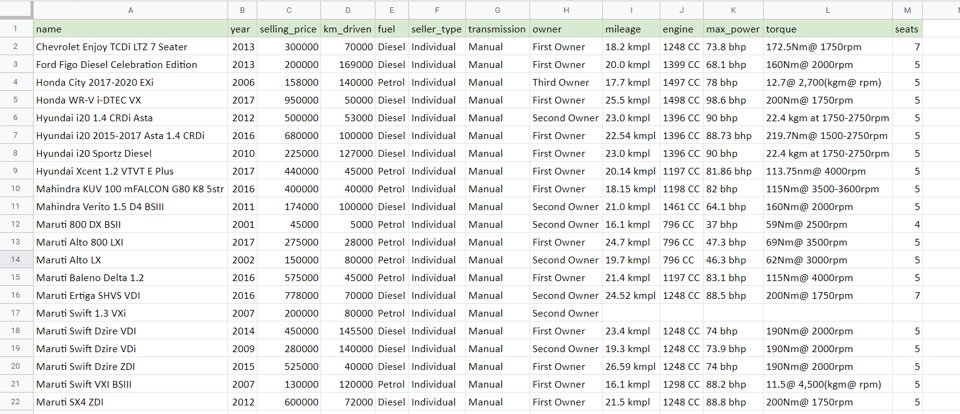The height and width of the screenshot is (414, 960).
Task: Click max_power '98.6 bhp' cell
Action: (733, 100)
